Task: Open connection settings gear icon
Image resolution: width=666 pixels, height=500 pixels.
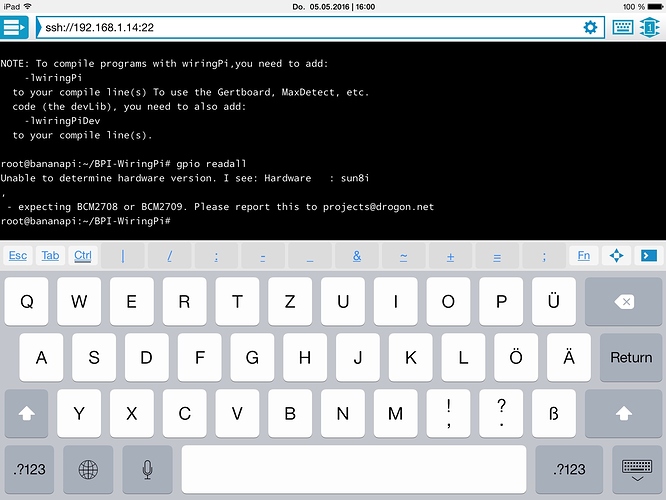Action: coord(590,28)
